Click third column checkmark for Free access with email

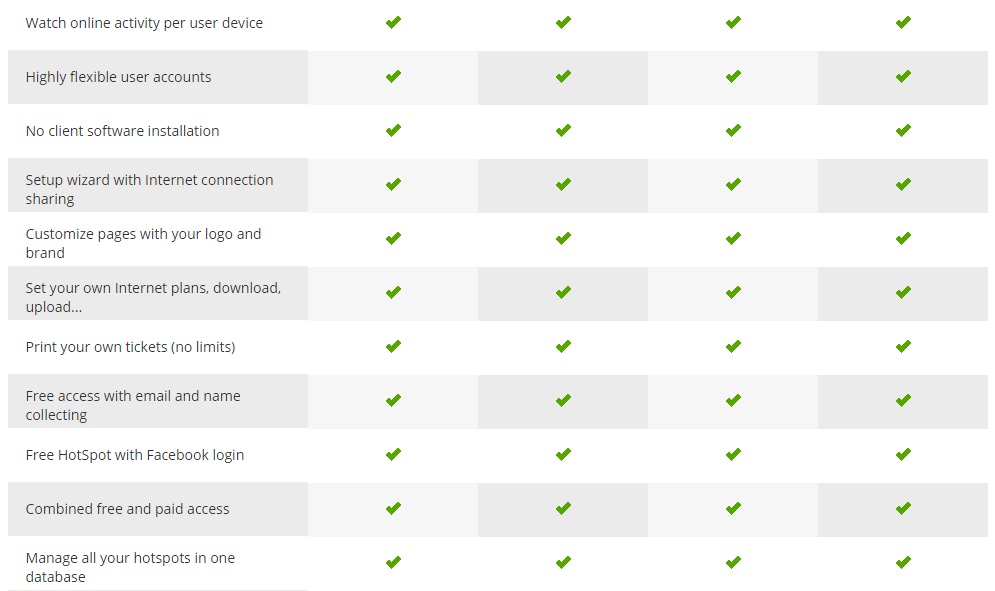734,400
